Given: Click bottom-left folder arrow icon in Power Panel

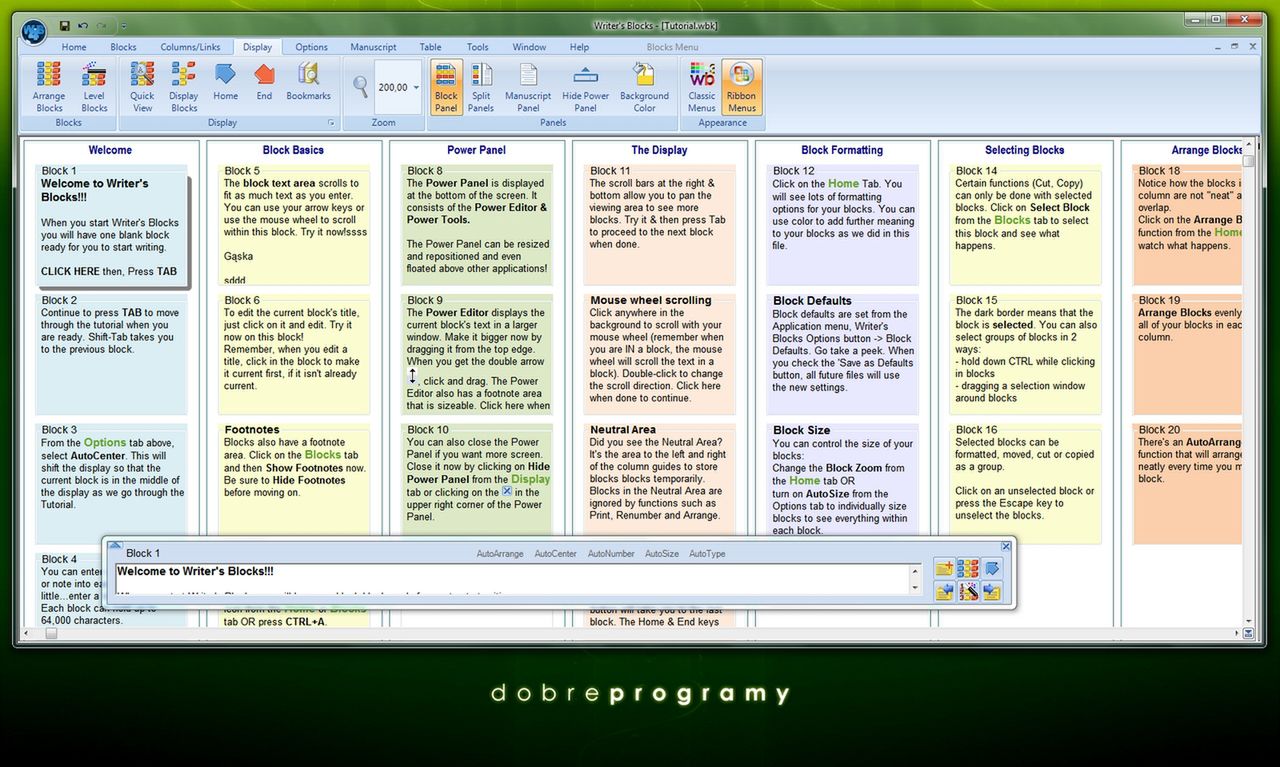Looking at the screenshot, I should (x=943, y=591).
